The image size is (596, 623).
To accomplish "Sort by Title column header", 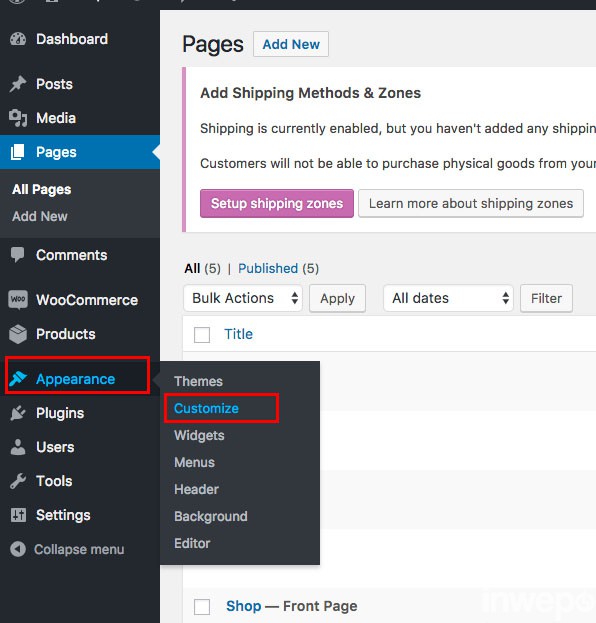I will tap(238, 334).
